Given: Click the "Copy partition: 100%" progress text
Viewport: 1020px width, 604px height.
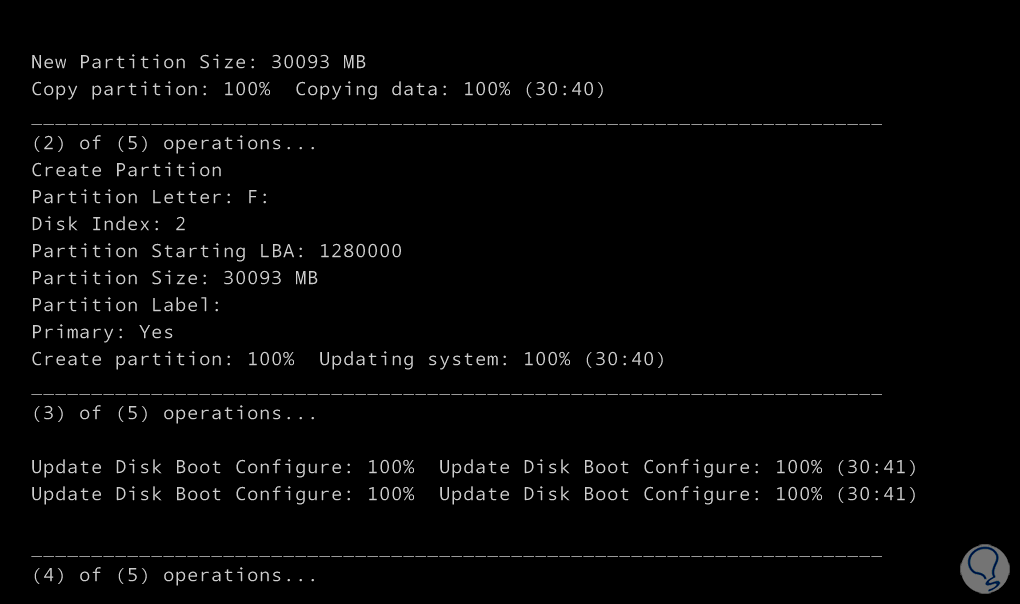Looking at the screenshot, I should pyautogui.click(x=150, y=89).
